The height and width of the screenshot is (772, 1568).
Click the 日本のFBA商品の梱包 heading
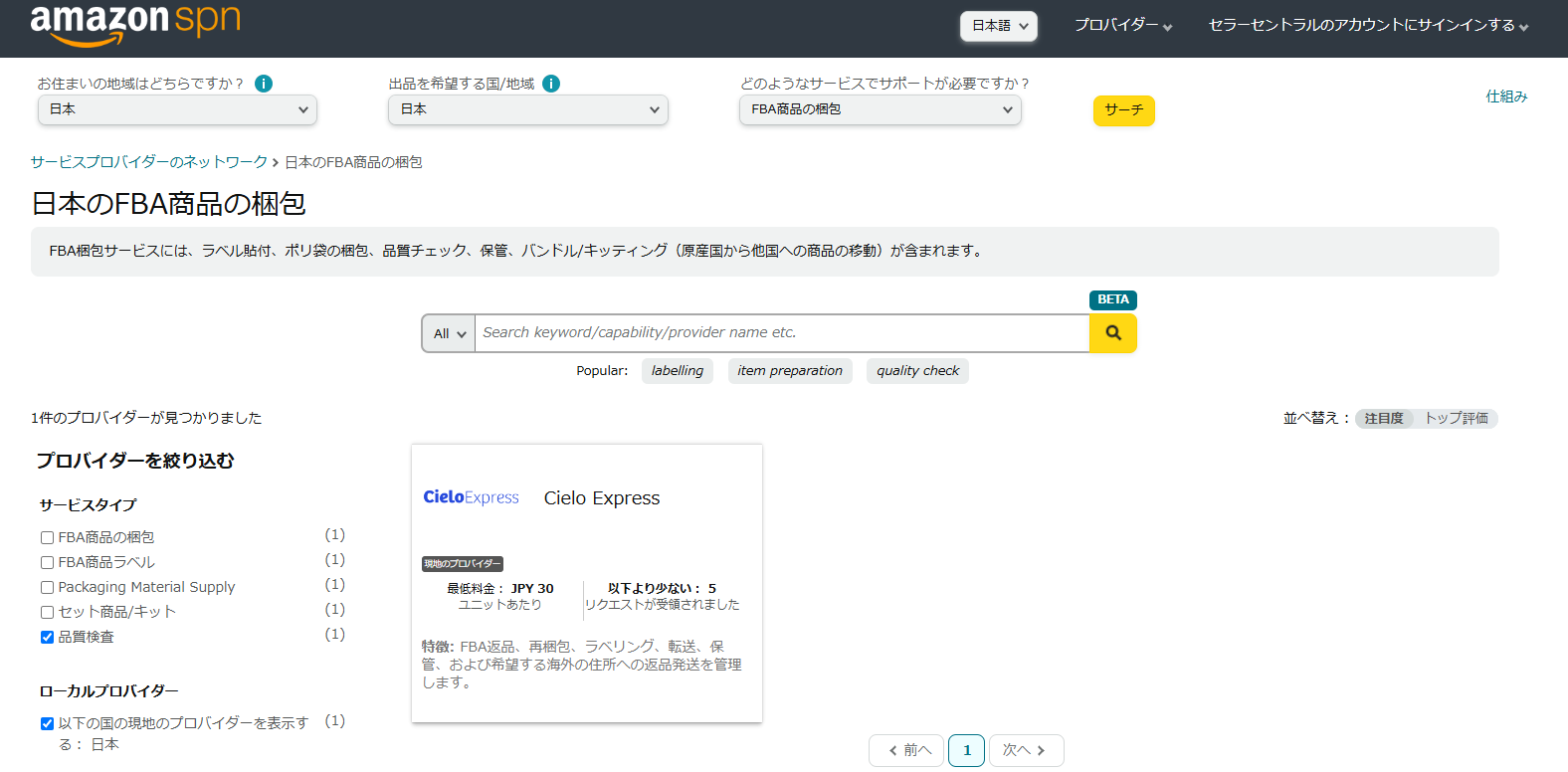coord(168,204)
